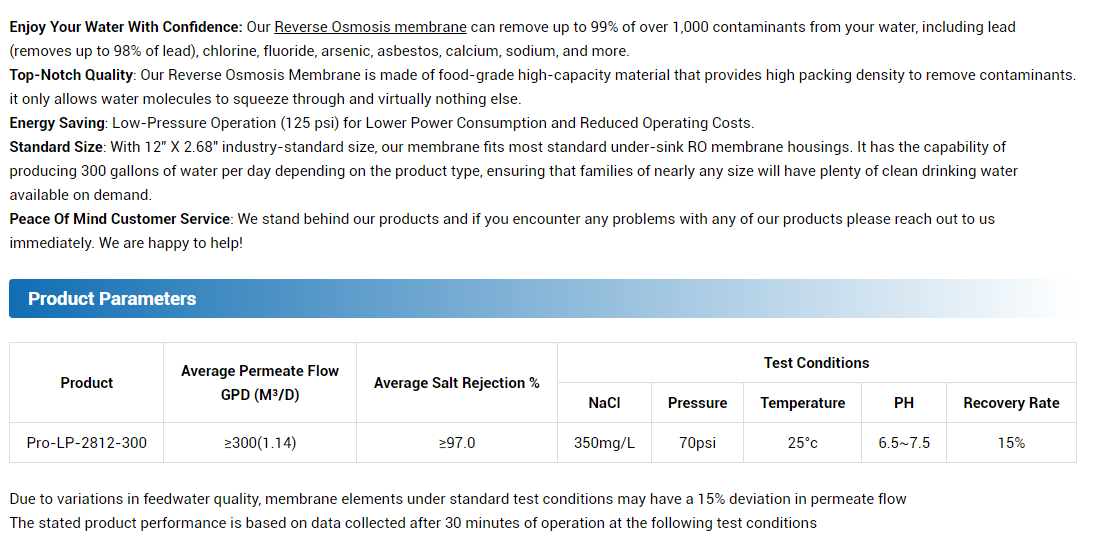Click the ≥97.0 salt rejection value

click(x=457, y=443)
